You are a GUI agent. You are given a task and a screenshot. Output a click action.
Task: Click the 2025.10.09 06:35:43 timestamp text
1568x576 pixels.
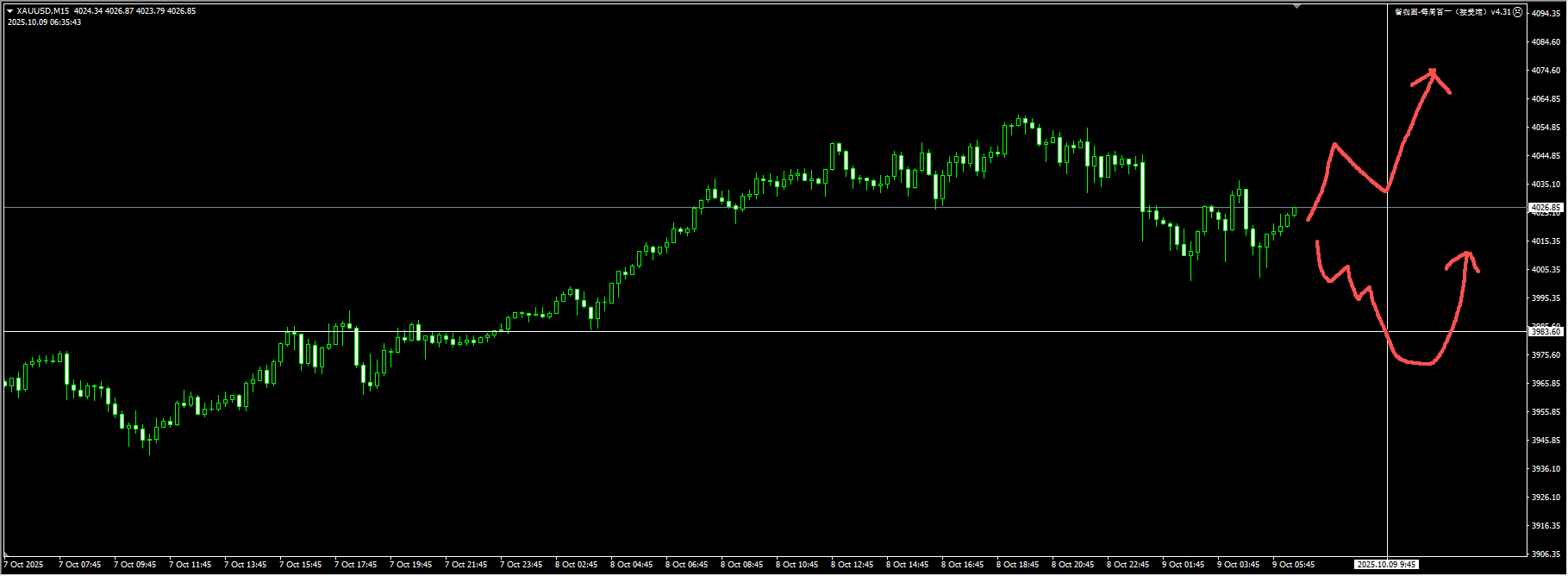pos(45,22)
